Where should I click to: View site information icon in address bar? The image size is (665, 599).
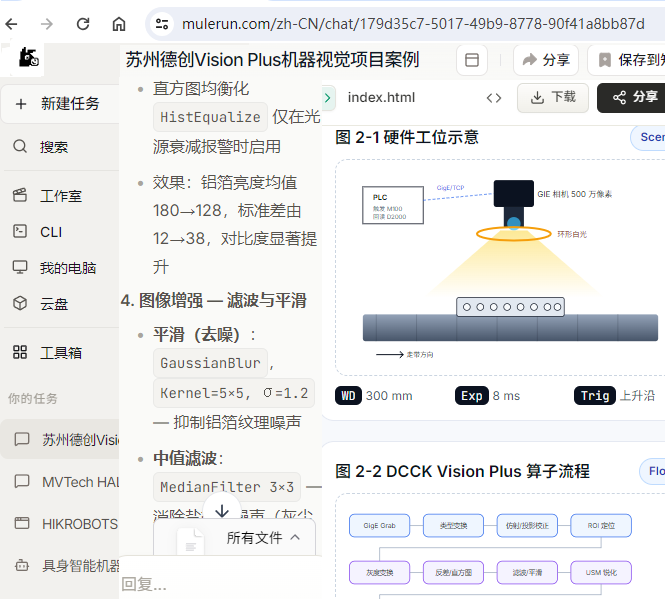coord(162,24)
